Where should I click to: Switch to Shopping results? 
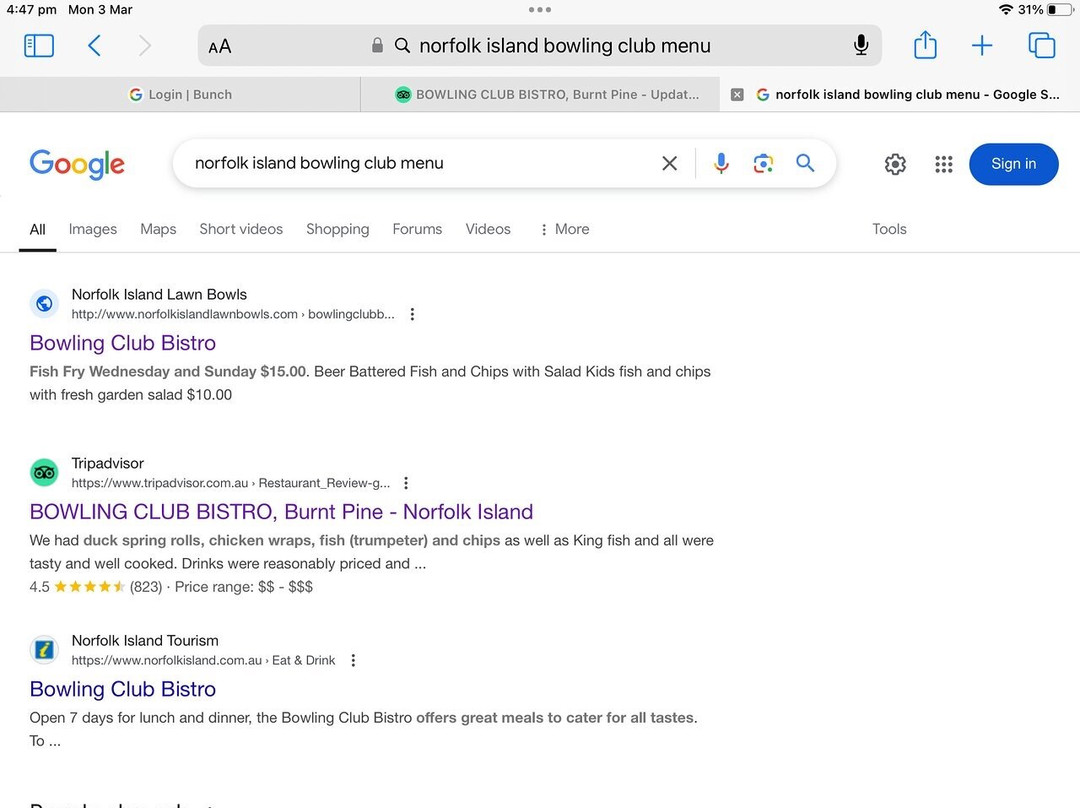click(338, 229)
